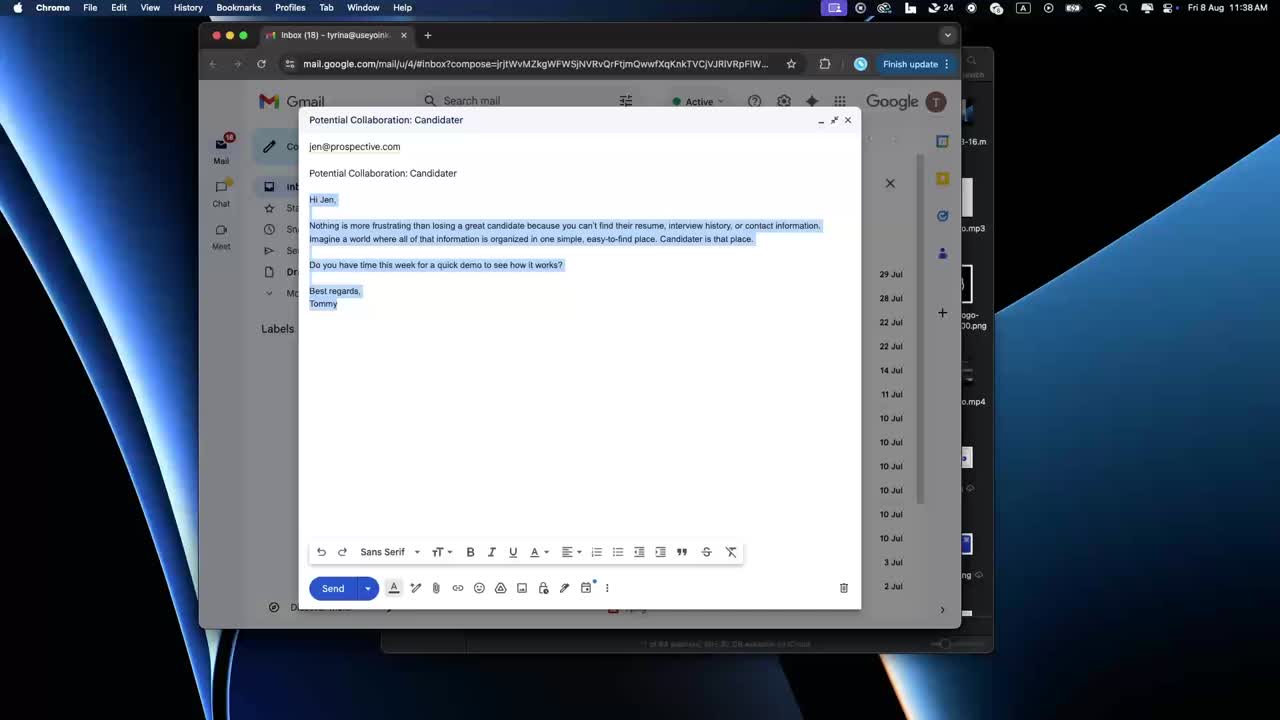Undo the last edit in compose toolbar
The image size is (1280, 720).
321,552
